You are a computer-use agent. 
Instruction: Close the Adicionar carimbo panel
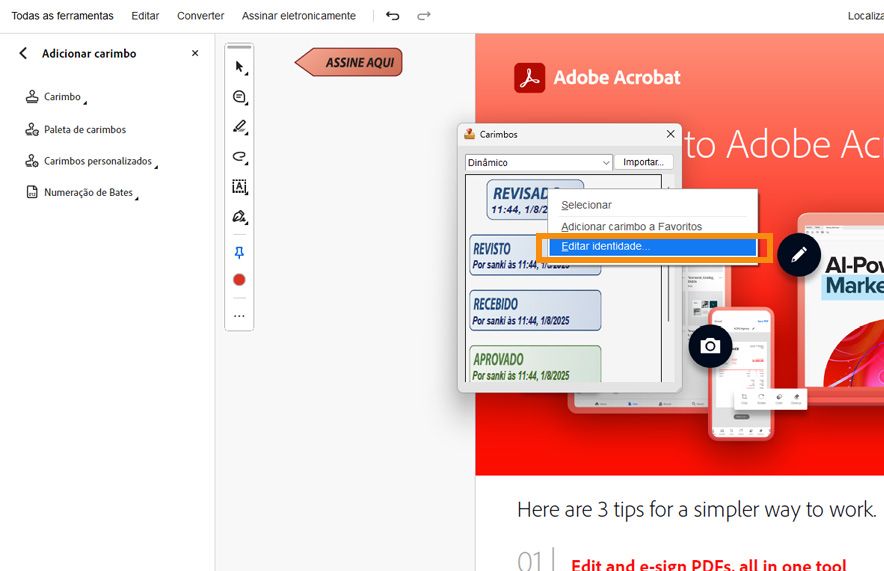[195, 53]
